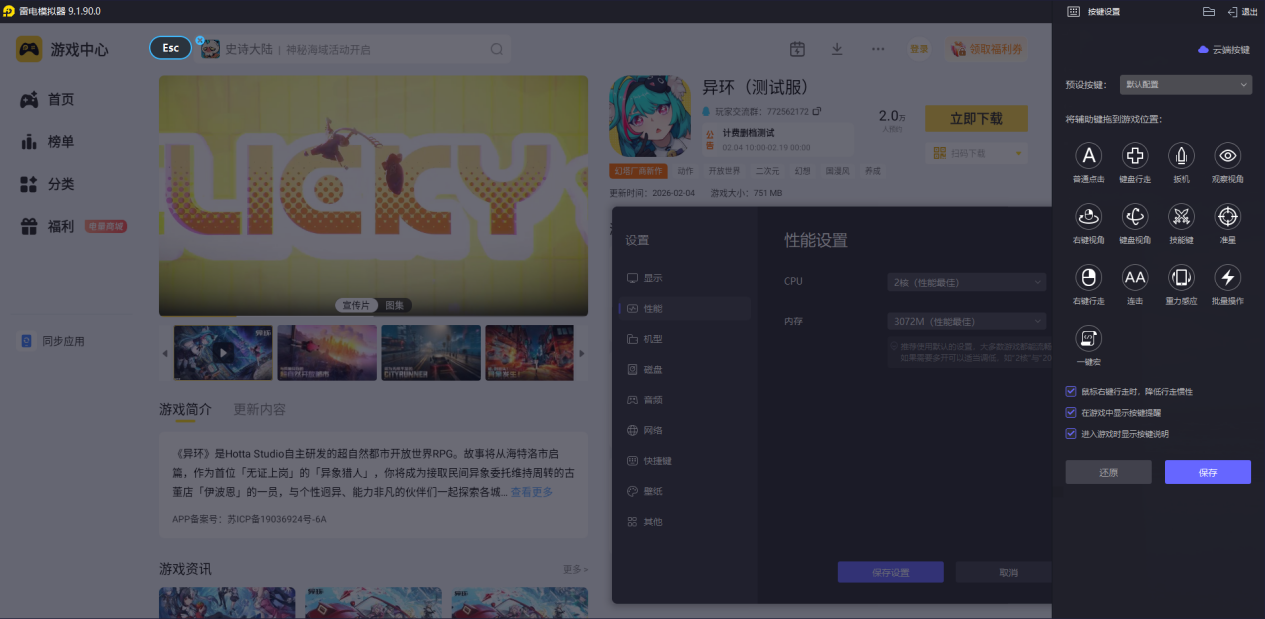Click the blue 保存 button
This screenshot has width=1265, height=619.
coord(1208,472)
